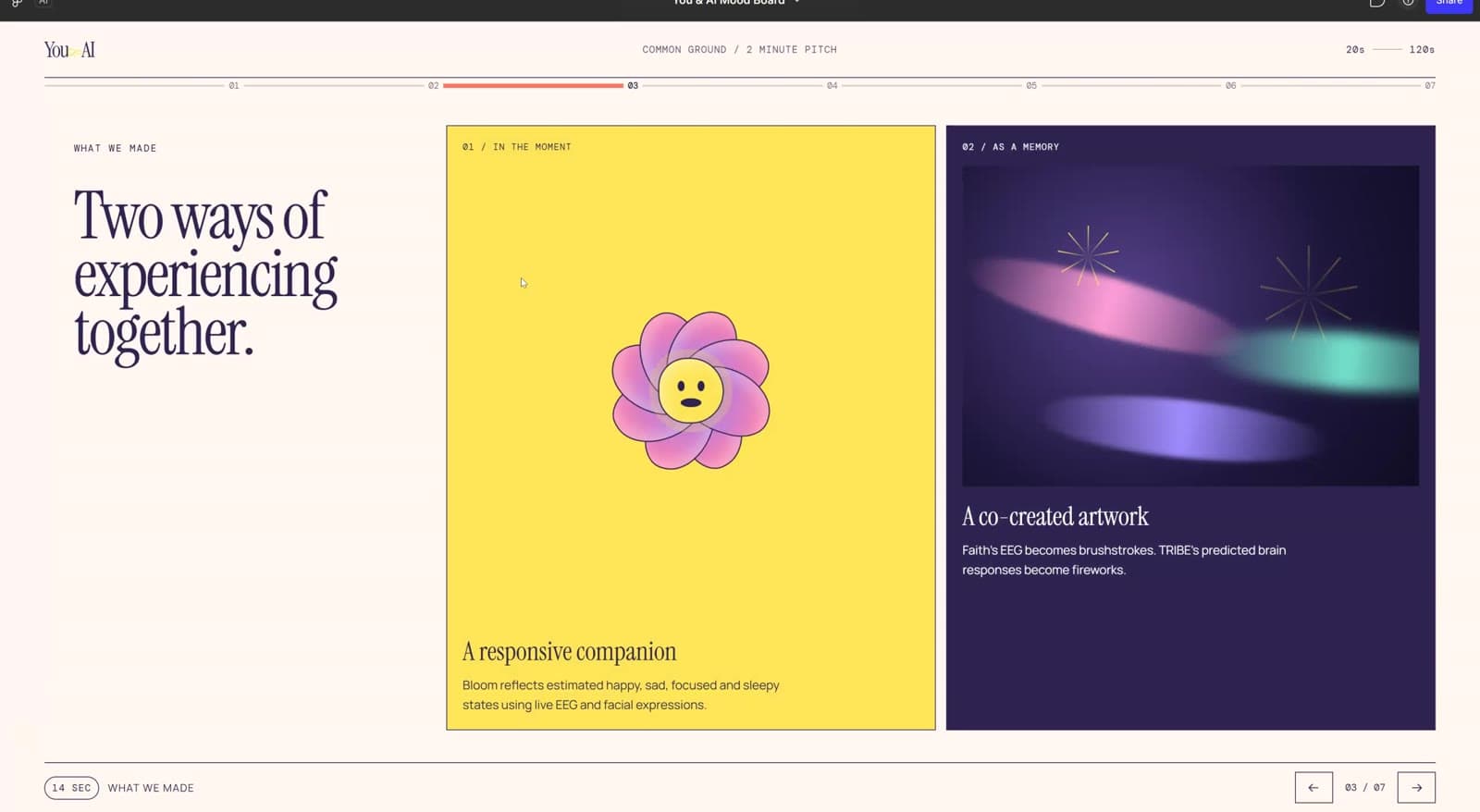
Task: Select the active step 03 marker
Action: 633,85
